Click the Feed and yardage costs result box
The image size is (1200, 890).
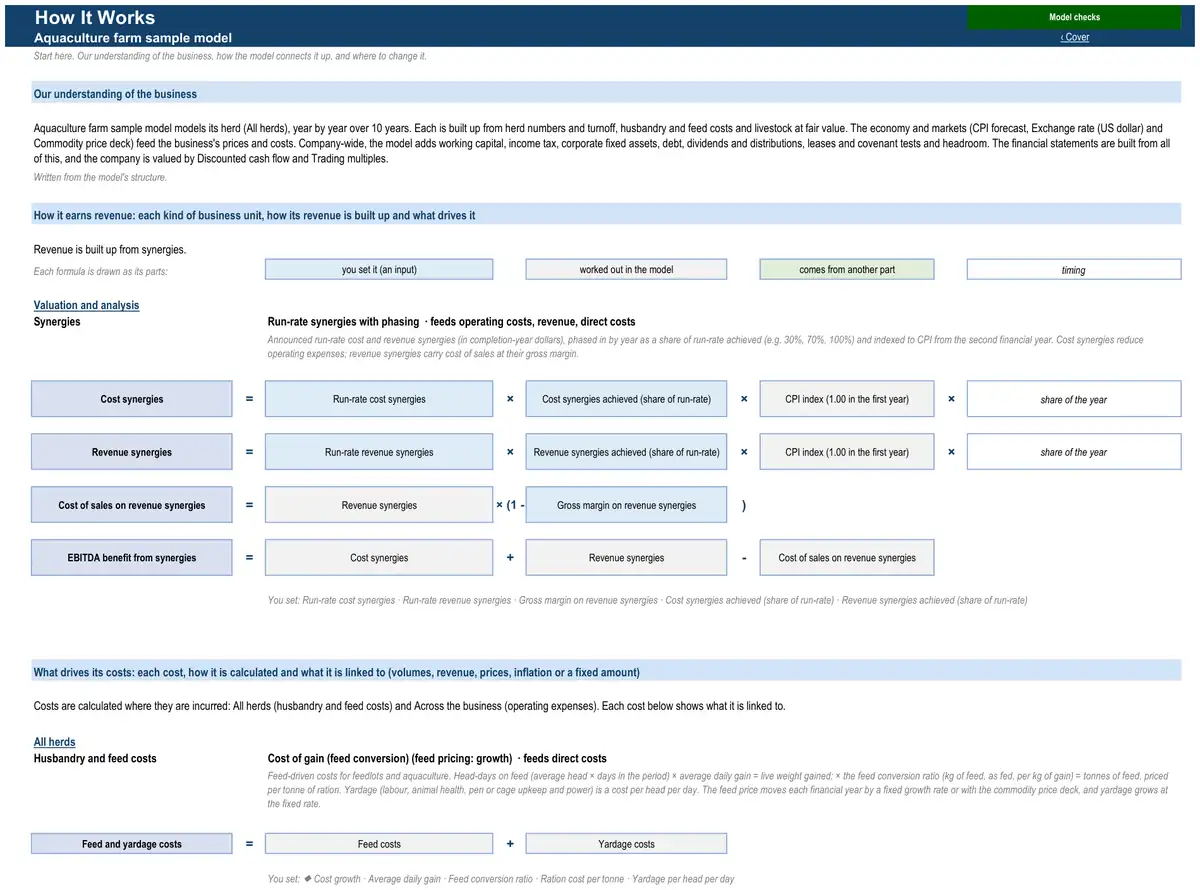pyautogui.click(x=132, y=844)
